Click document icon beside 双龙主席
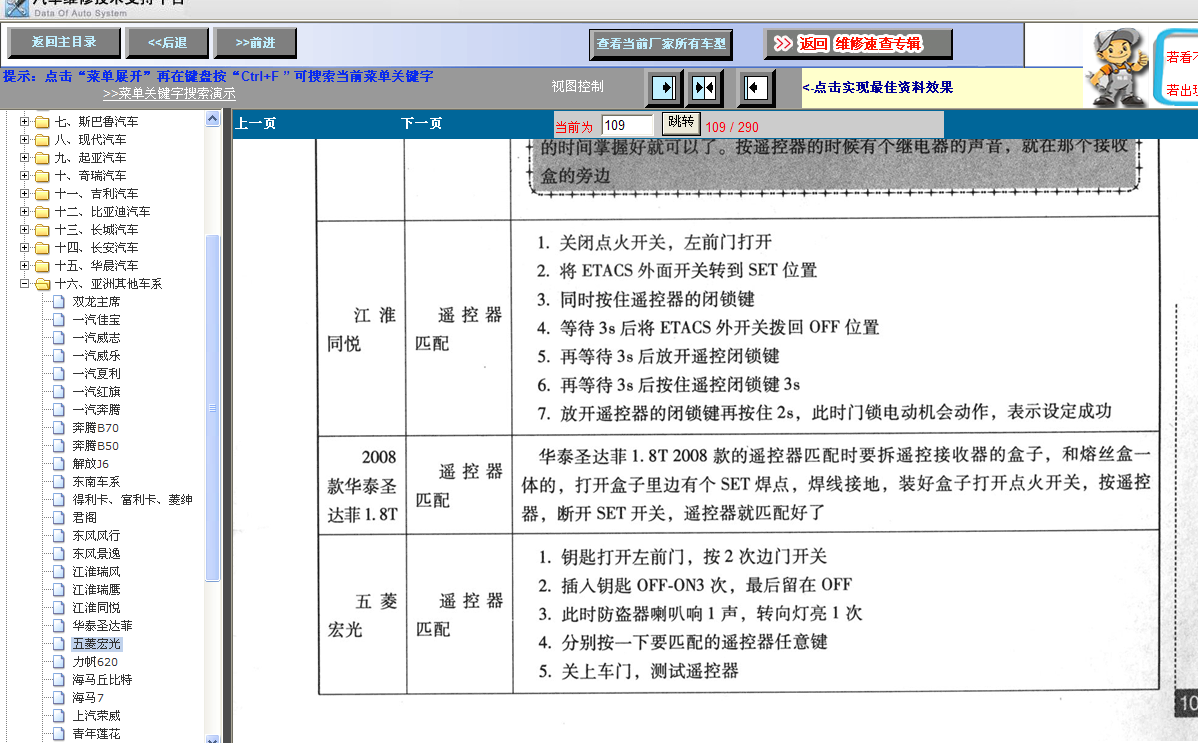 (59, 301)
